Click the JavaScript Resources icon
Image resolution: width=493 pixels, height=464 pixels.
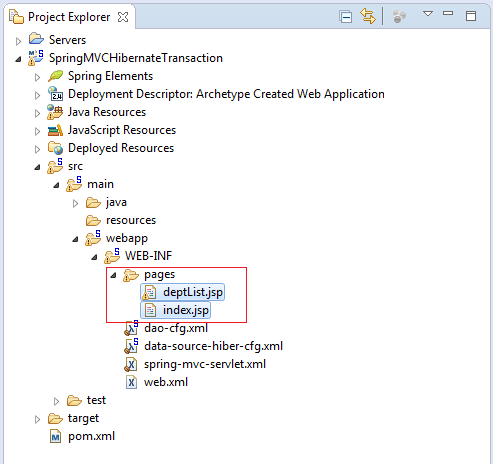click(x=55, y=130)
